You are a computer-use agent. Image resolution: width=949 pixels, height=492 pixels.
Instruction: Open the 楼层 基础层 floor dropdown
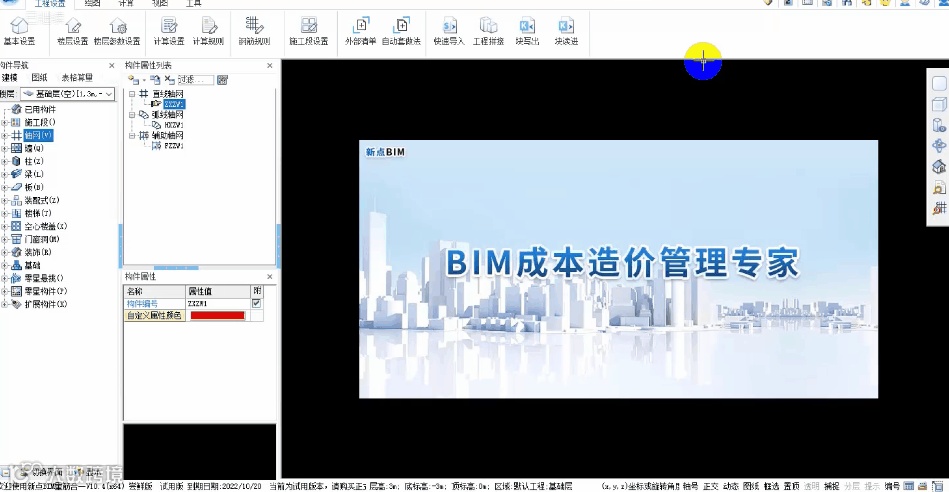tap(67, 94)
